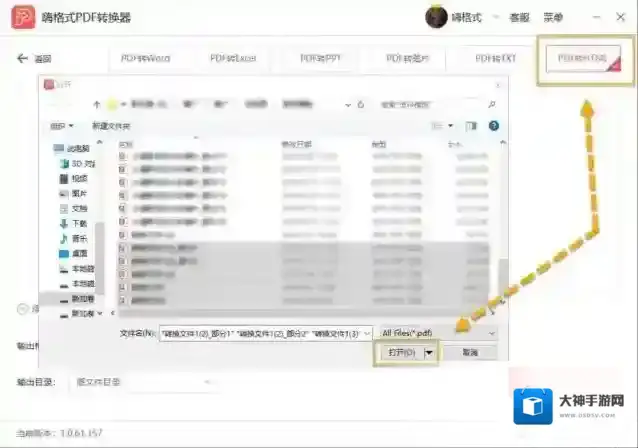Screen dimensions: 638x448
Task: Expand the address bar path history chevron
Action: pos(348,105)
